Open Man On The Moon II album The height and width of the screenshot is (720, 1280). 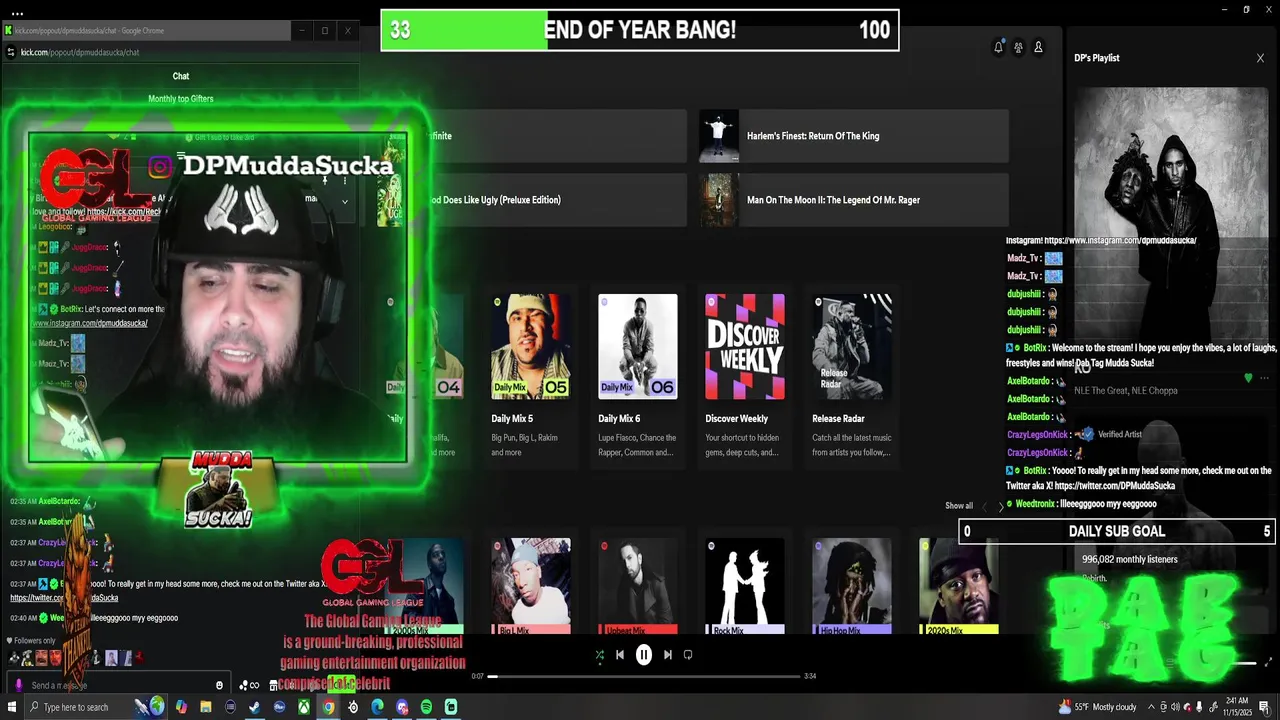pos(854,200)
